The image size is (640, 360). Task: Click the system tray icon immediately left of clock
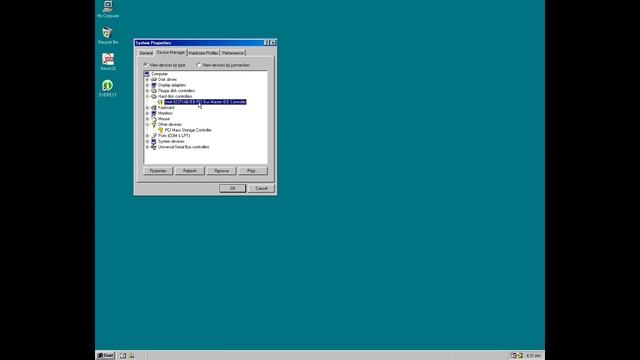tap(520, 356)
